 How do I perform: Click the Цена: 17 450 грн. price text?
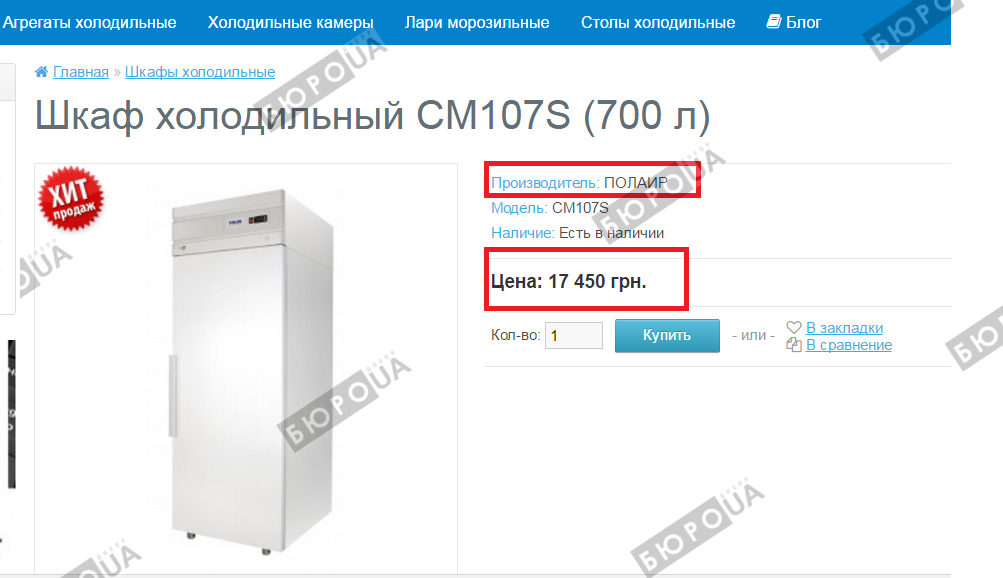point(569,281)
